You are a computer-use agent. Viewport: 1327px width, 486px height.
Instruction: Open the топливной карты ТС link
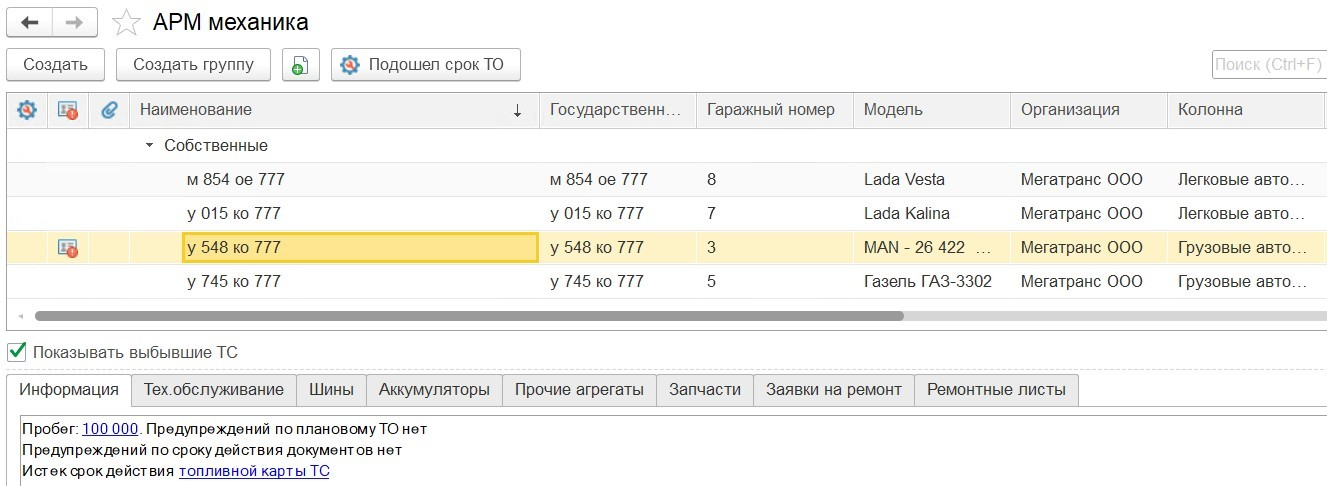click(x=254, y=471)
